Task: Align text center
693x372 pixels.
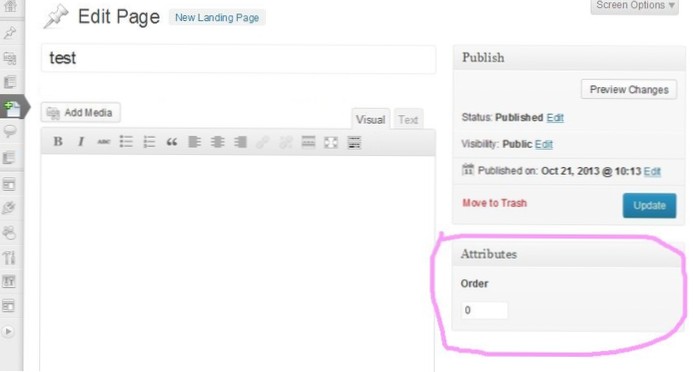Action: (x=217, y=142)
